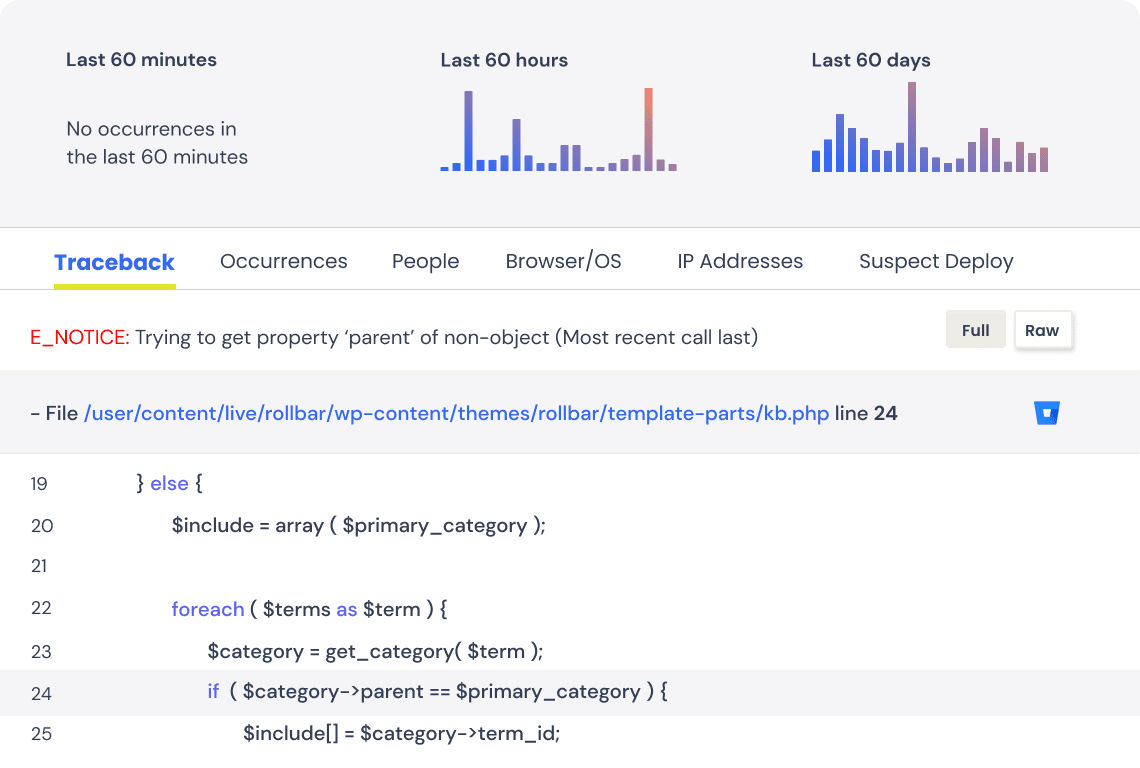Viewport: 1140px width, 768px height.
Task: Click the Bitbucket icon beside file path
Action: 1047,413
